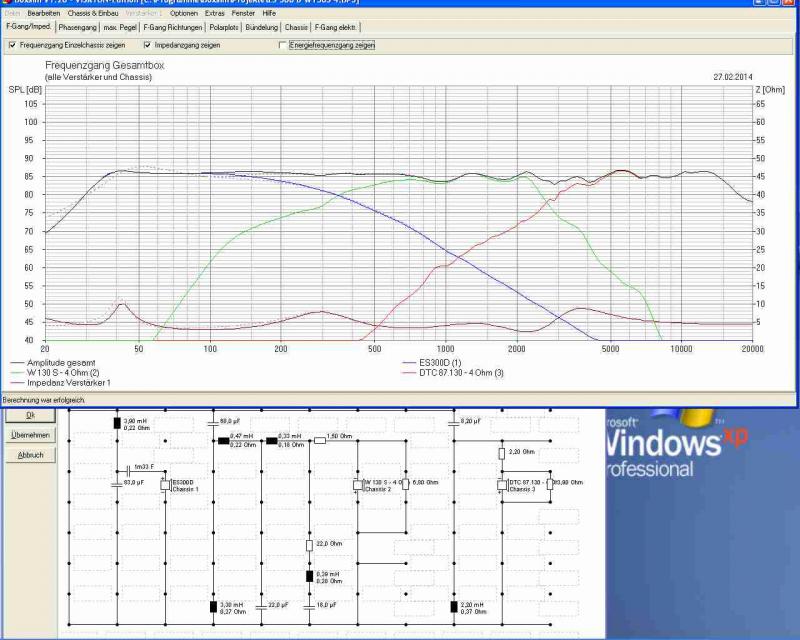Image resolution: width=800 pixels, height=640 pixels.
Task: Enable Energiefrequenzgang zeigen checkbox
Action: coord(282,45)
